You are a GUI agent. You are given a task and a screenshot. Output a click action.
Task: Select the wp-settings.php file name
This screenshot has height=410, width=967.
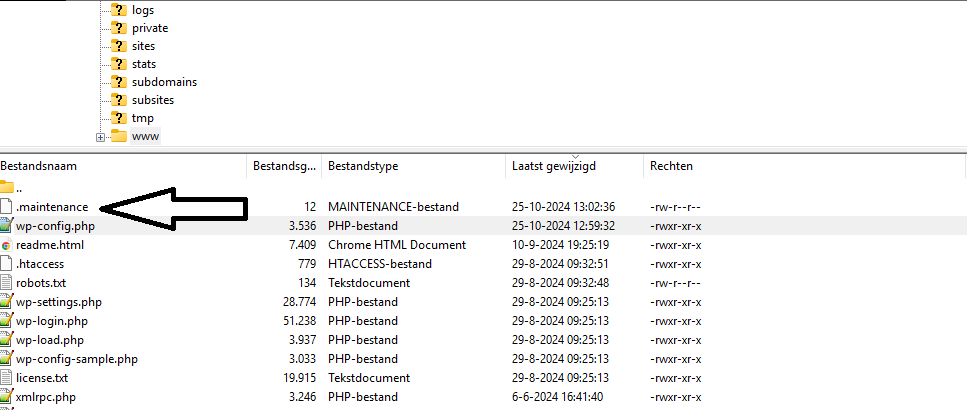pos(59,302)
